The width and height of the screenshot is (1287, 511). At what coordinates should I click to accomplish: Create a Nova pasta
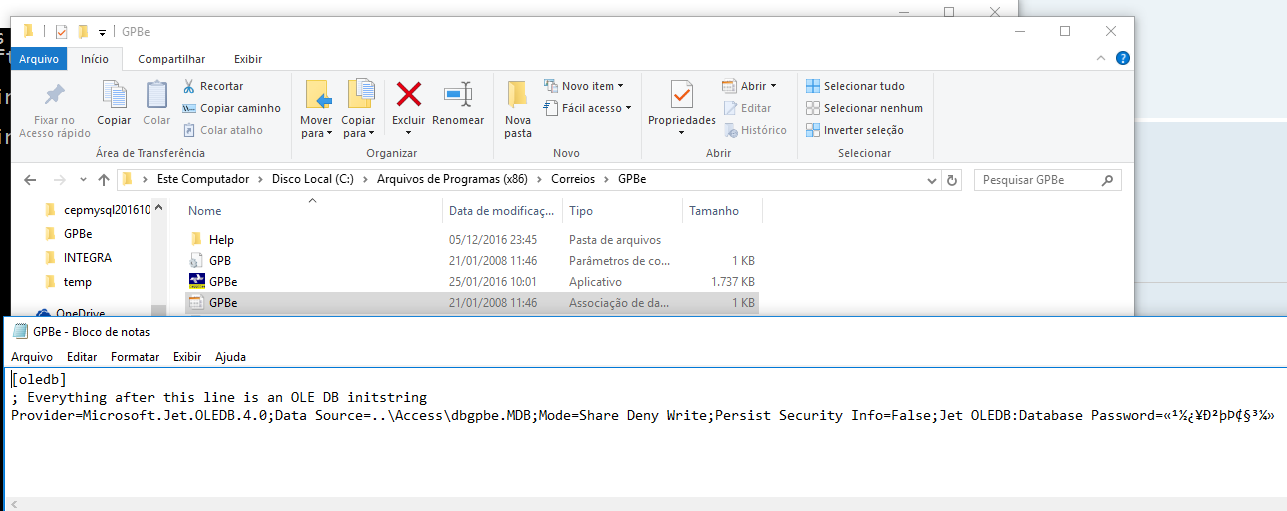518,108
